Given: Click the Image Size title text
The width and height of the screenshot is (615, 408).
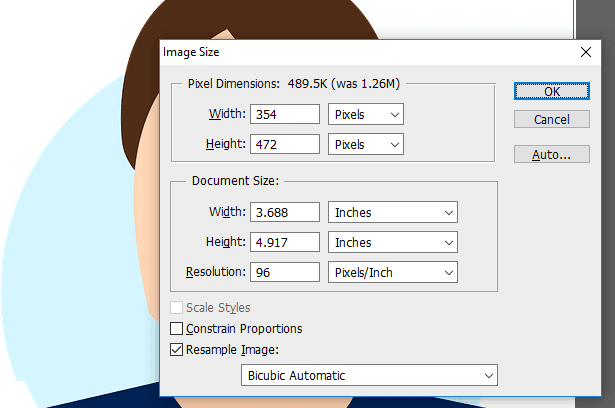Looking at the screenshot, I should (191, 52).
